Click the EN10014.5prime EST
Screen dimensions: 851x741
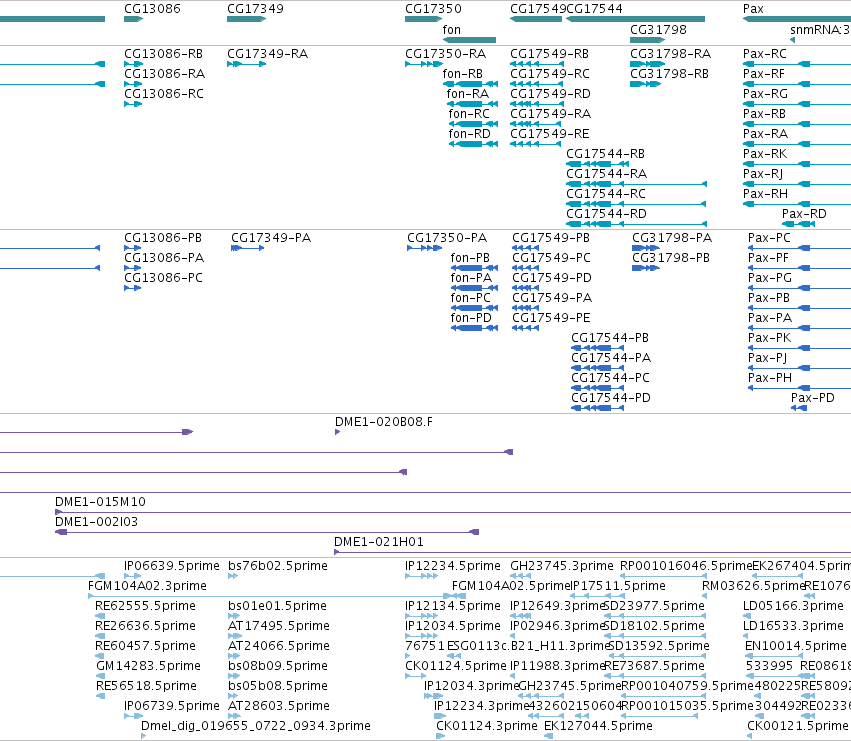coord(776,656)
